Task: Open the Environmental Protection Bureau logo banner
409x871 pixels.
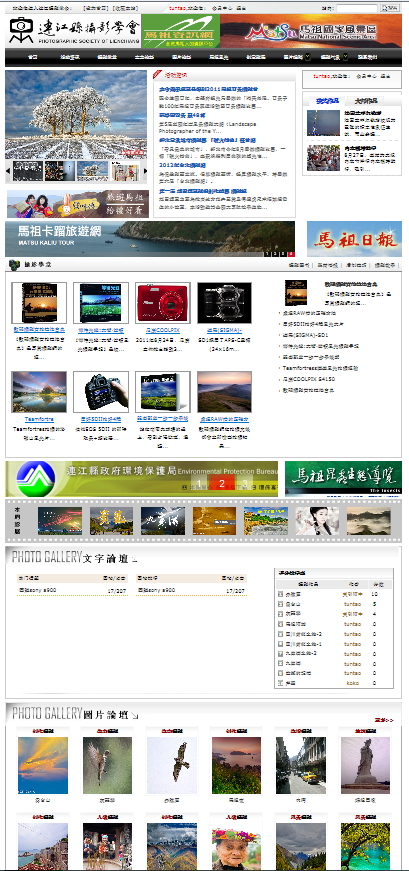Action: pos(36,478)
